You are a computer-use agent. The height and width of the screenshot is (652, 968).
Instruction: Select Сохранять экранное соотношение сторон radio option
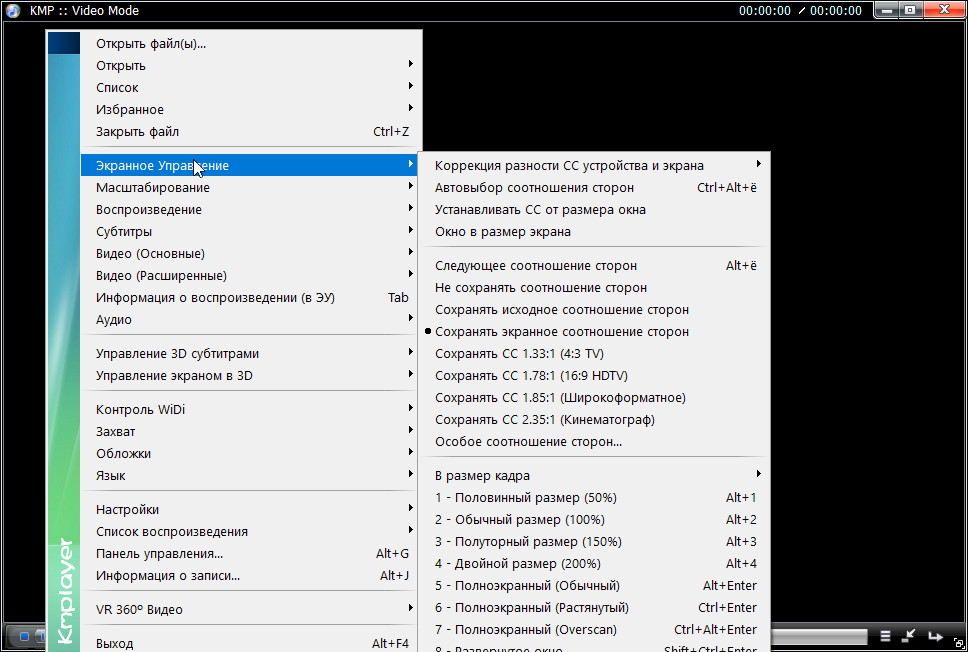561,332
